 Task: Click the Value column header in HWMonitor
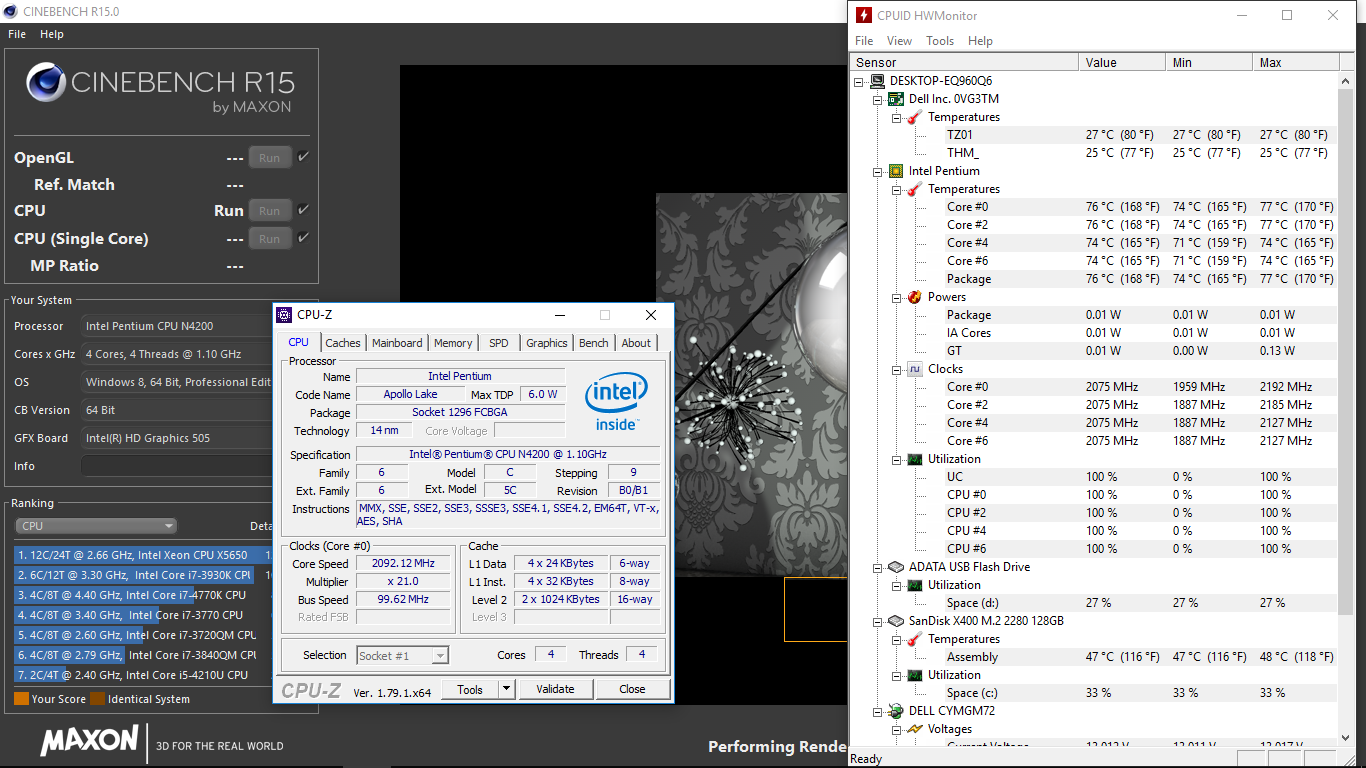click(1122, 62)
